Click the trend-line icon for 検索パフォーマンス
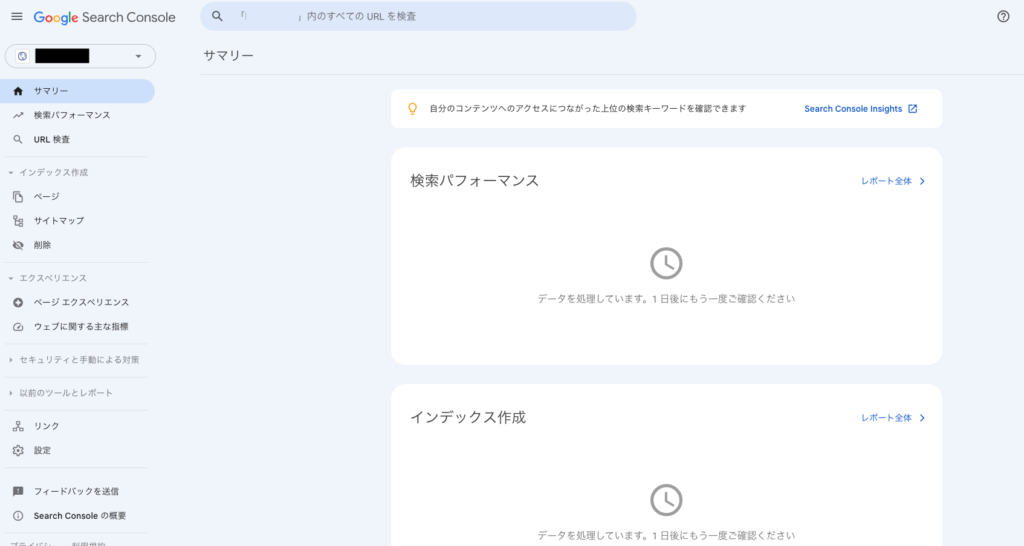The width and height of the screenshot is (1024, 546). pyautogui.click(x=18, y=116)
